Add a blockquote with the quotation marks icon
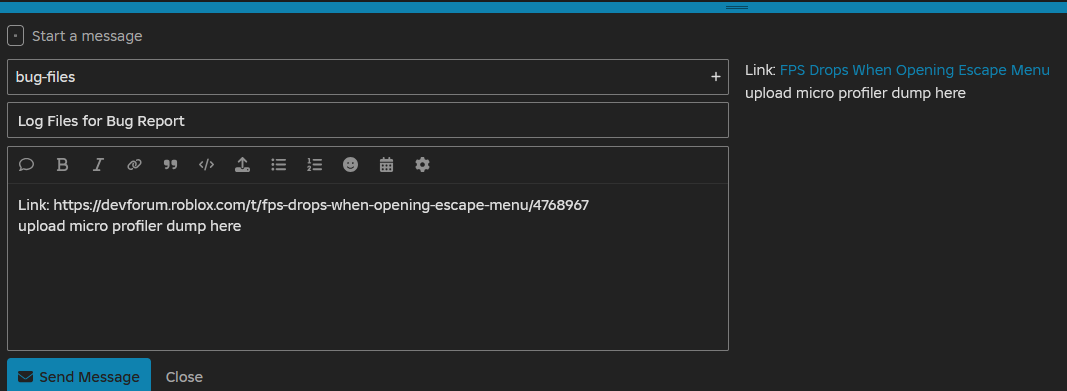The height and width of the screenshot is (391, 1067). [170, 165]
